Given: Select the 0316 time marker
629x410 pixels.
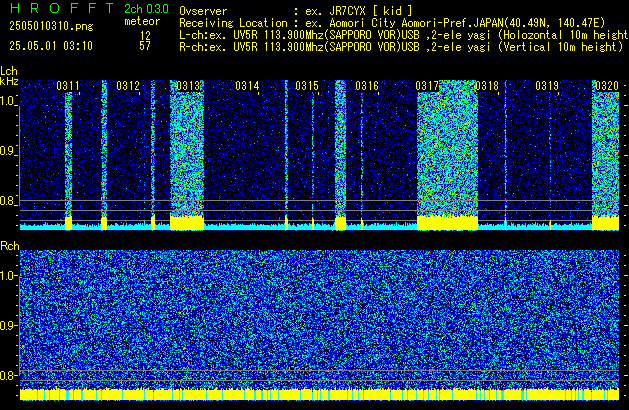Looking at the screenshot, I should 367,86.
